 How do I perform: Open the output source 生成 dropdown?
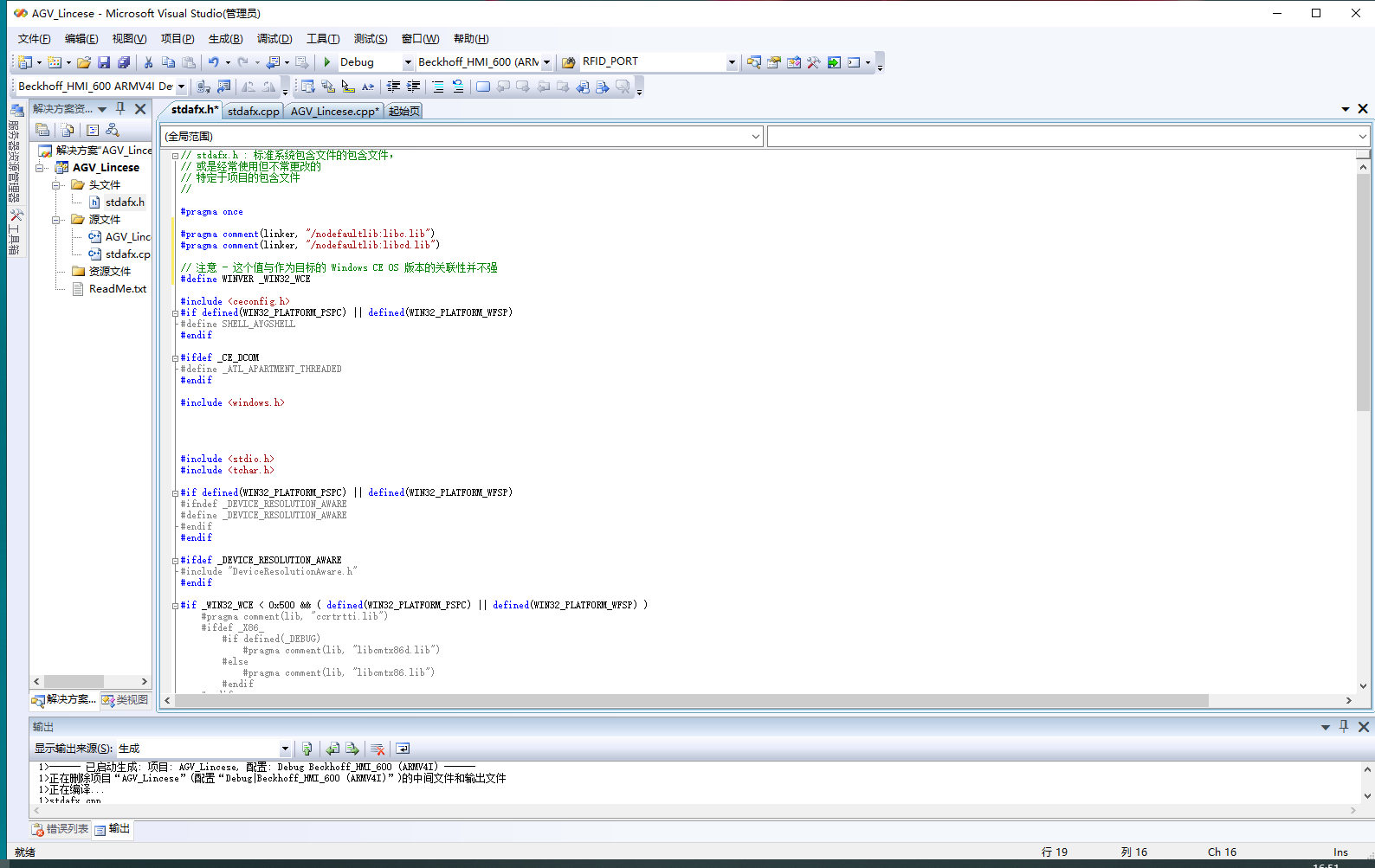click(285, 749)
